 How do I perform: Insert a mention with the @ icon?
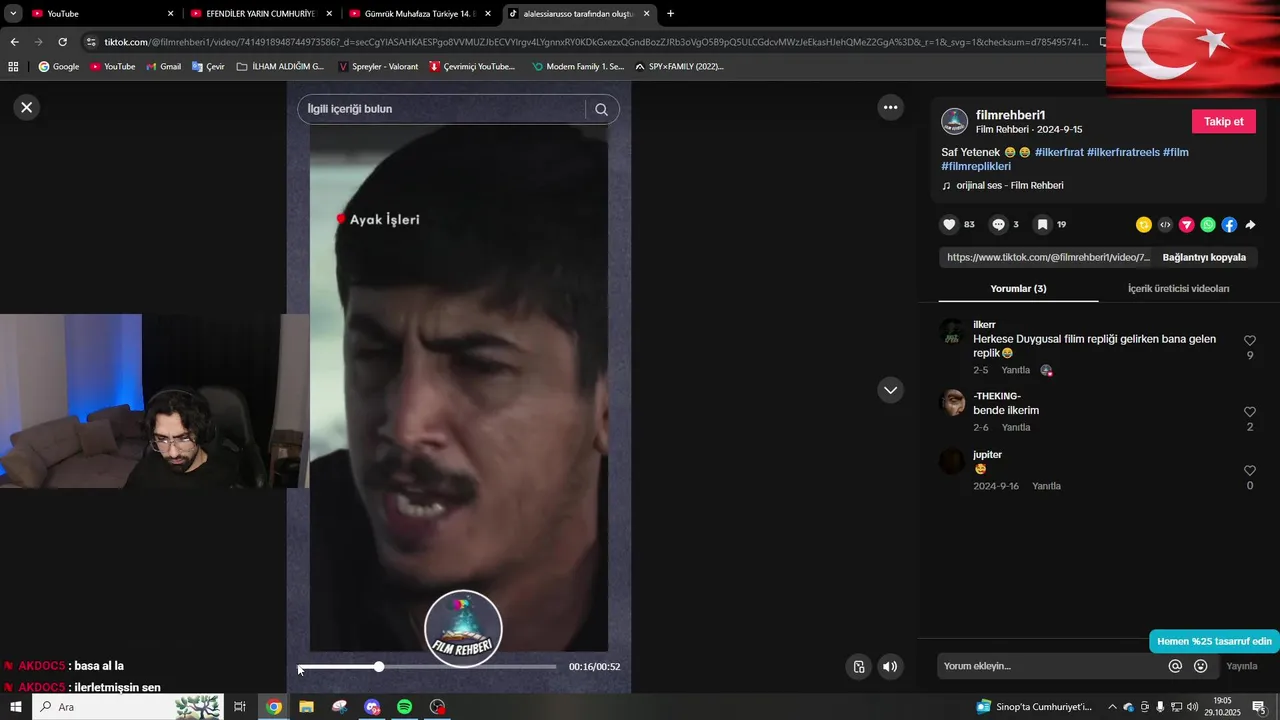pos(1175,666)
